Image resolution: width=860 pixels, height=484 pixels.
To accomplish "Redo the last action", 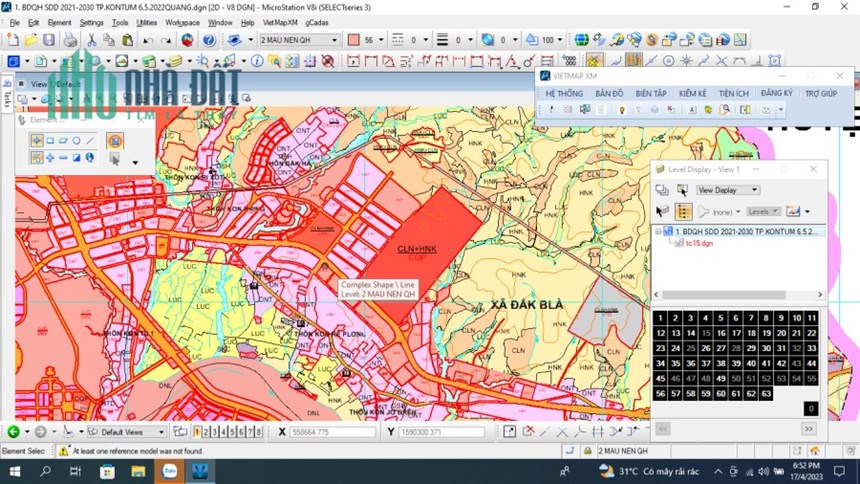I will pos(166,41).
